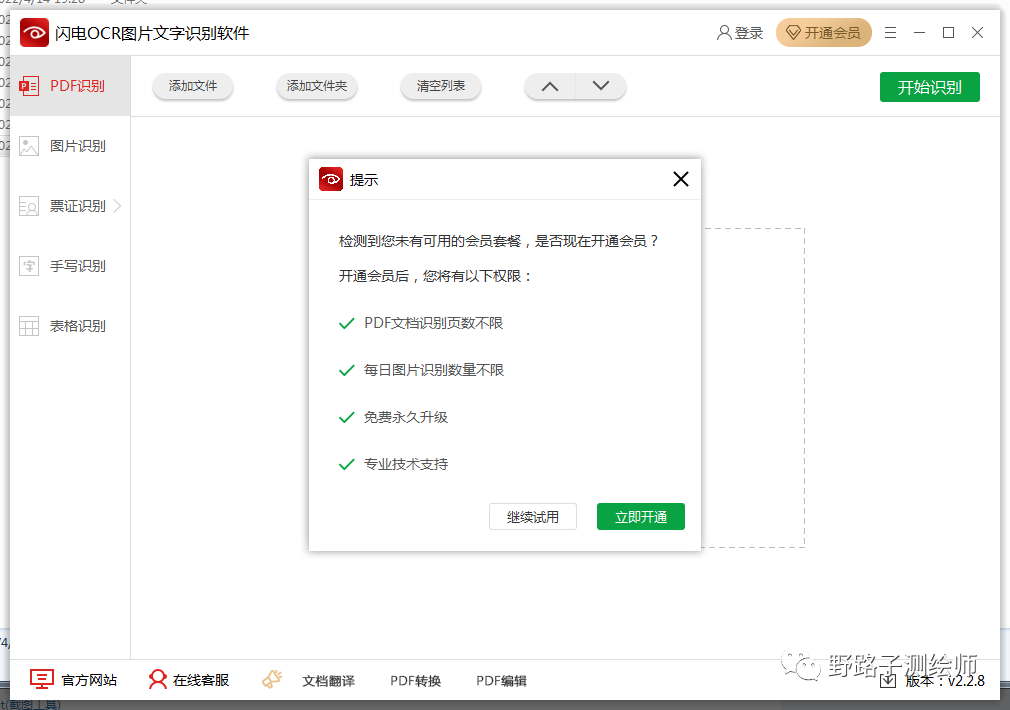
Task: Click the text PDF文档识别页数不限
Action: pyautogui.click(x=434, y=323)
